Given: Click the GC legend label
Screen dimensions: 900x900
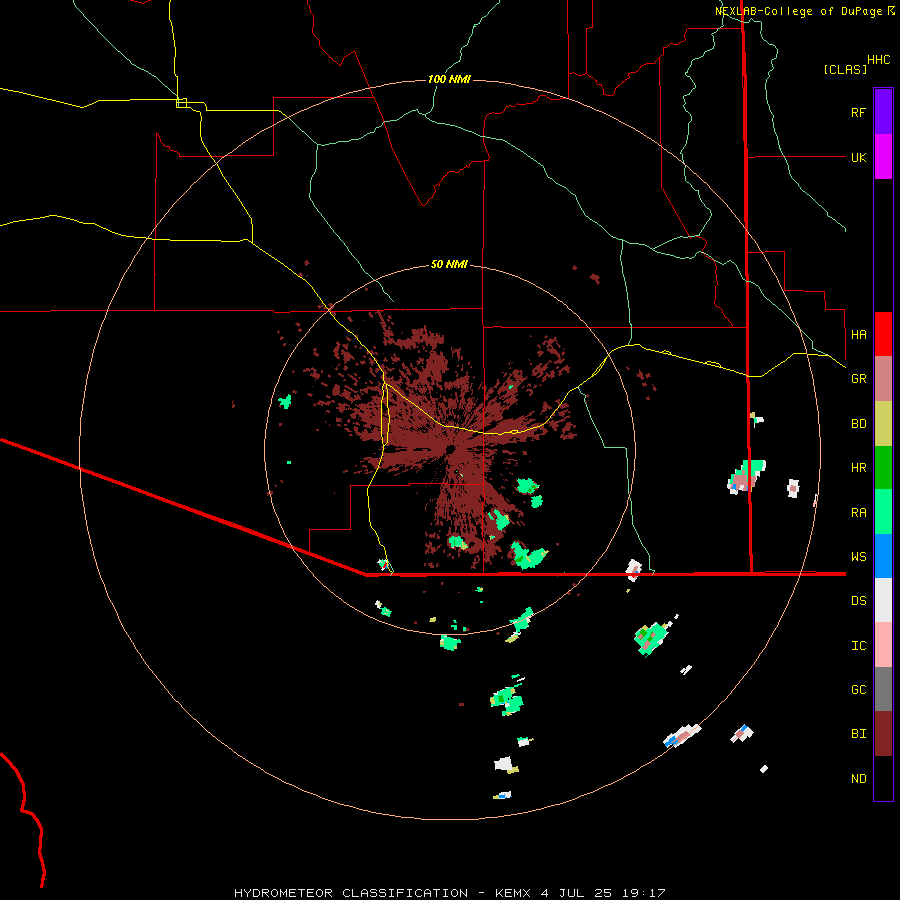Looking at the screenshot, I should (x=858, y=689).
